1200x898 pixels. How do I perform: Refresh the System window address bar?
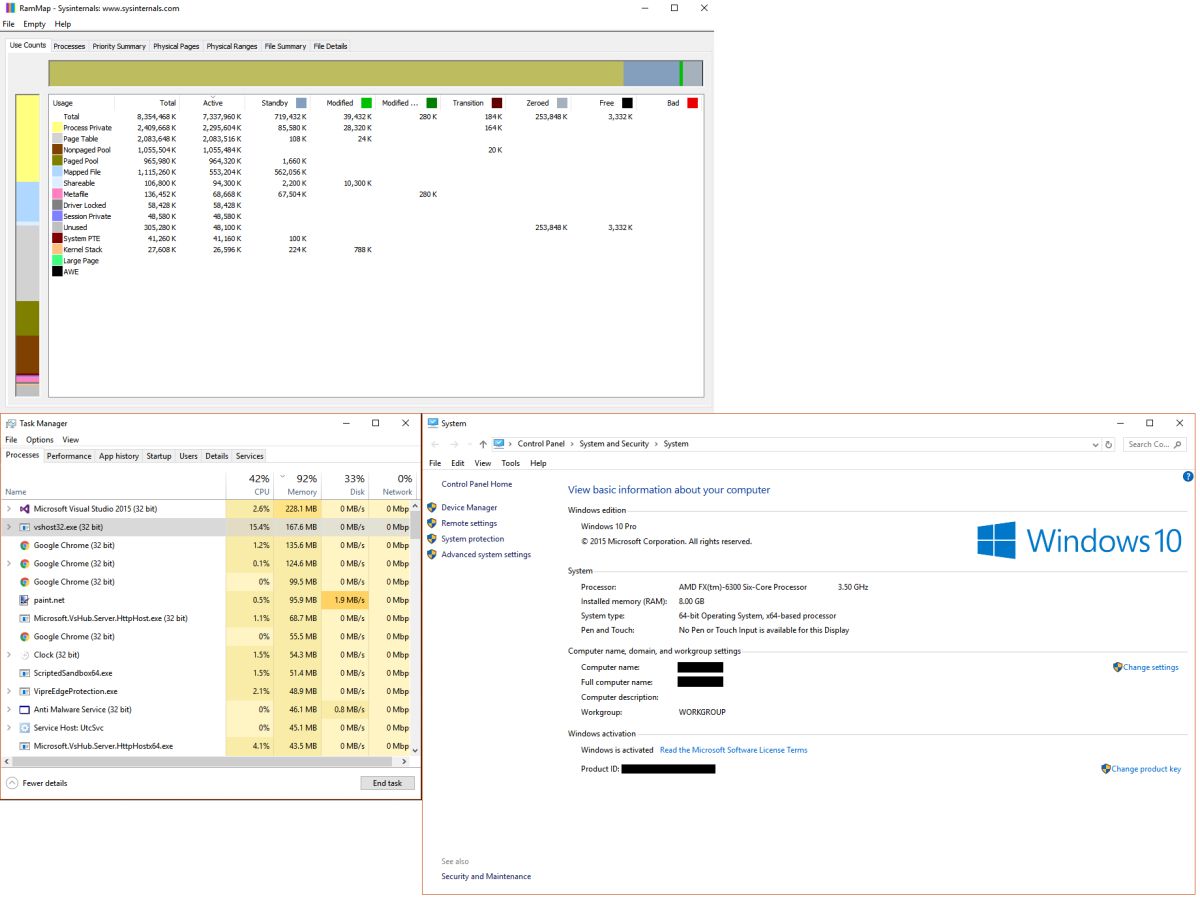(x=1108, y=444)
